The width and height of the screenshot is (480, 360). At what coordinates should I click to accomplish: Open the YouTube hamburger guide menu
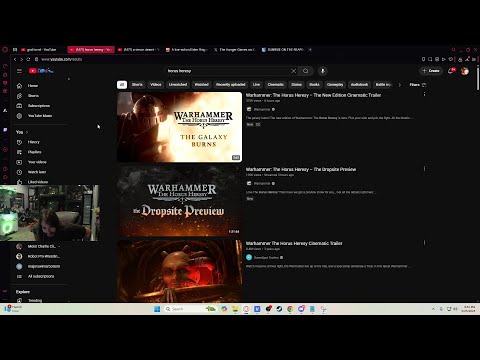[19, 71]
